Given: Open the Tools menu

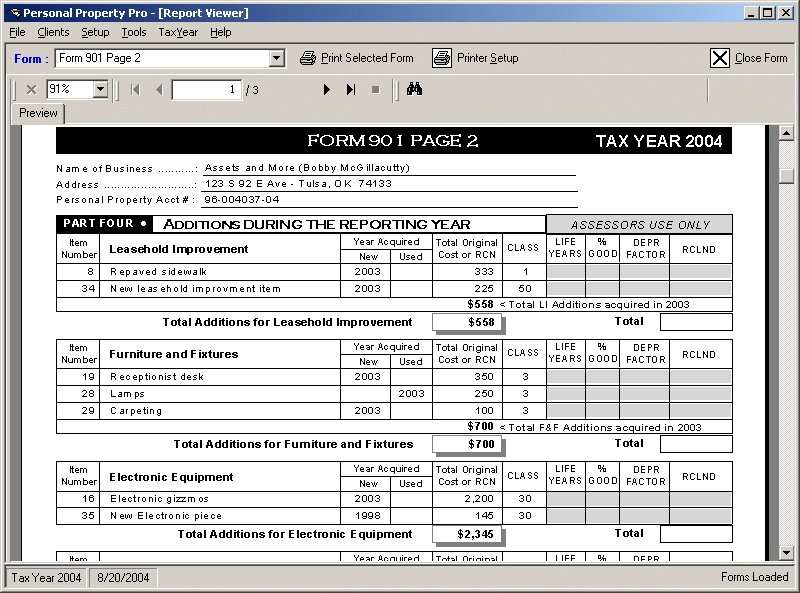Looking at the screenshot, I should coord(134,32).
